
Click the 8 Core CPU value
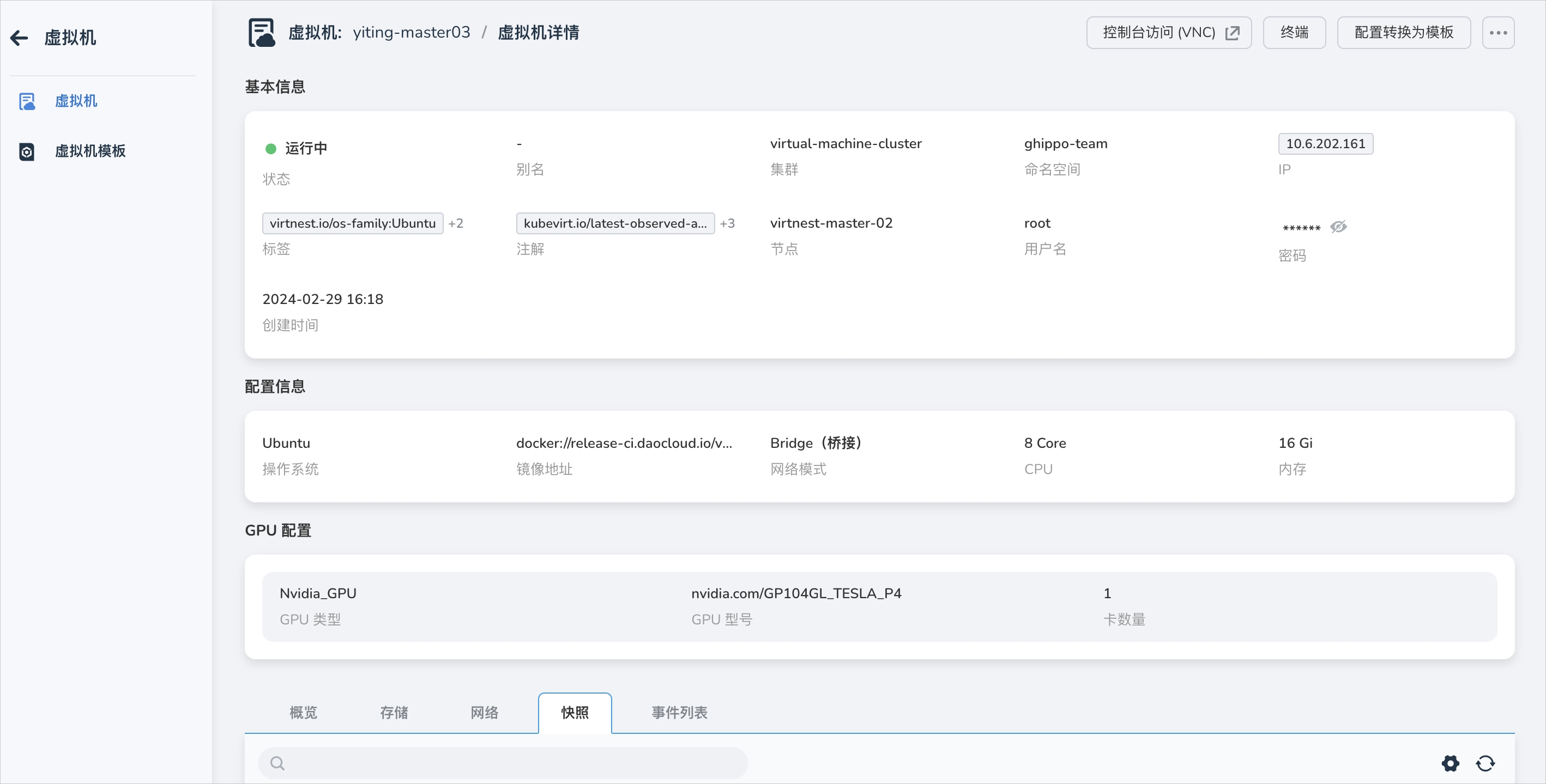(1045, 443)
